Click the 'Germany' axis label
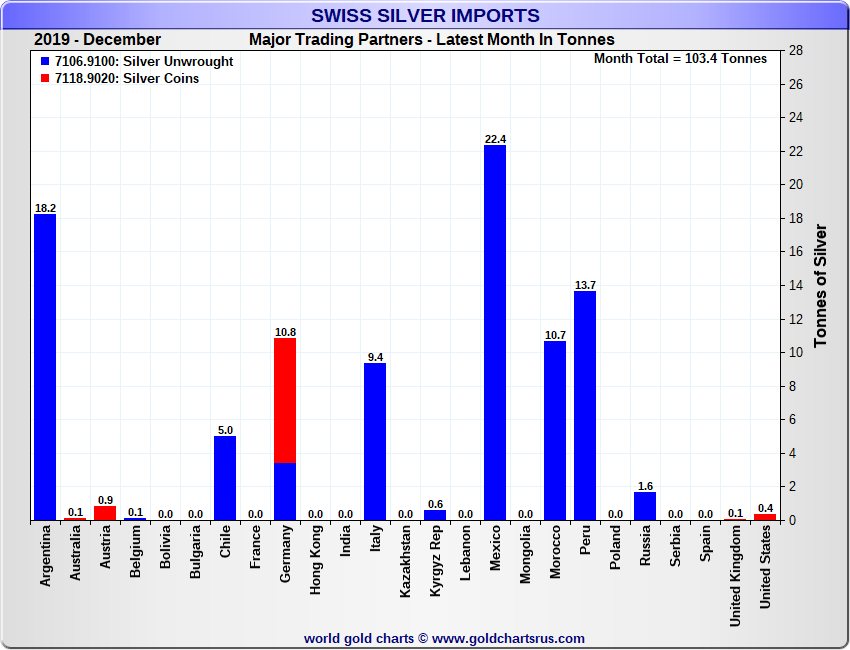The height and width of the screenshot is (650, 850). click(285, 554)
